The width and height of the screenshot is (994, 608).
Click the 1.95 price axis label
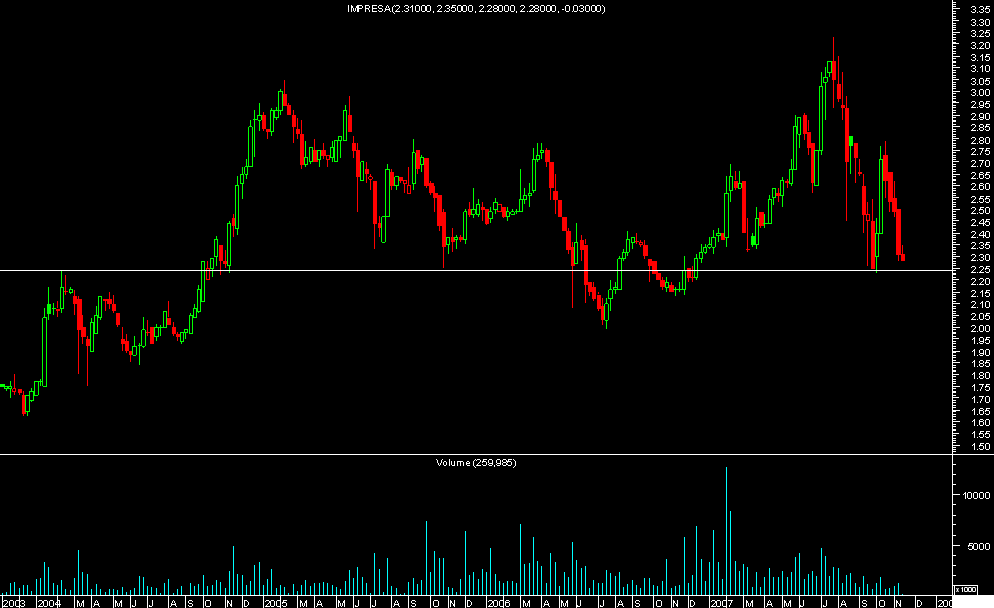[x=980, y=340]
